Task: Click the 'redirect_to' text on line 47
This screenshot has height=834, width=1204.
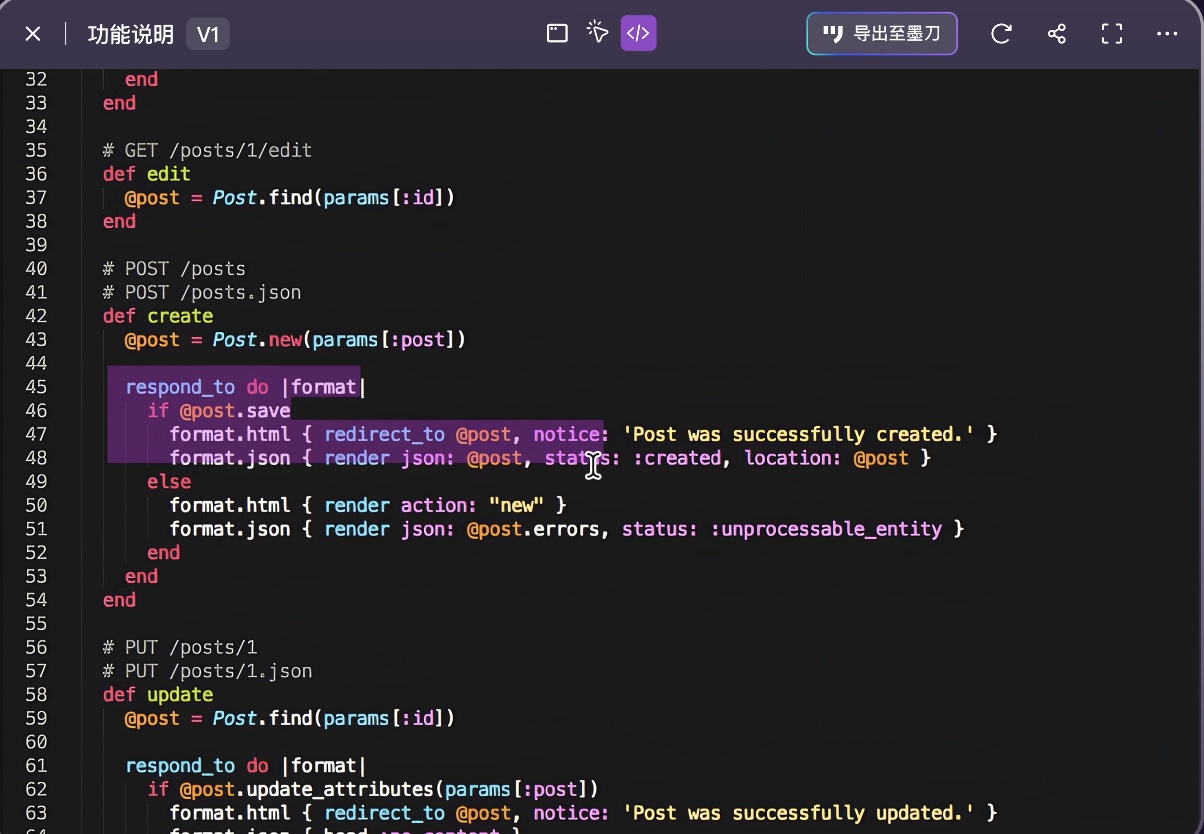Action: pyautogui.click(x=385, y=434)
